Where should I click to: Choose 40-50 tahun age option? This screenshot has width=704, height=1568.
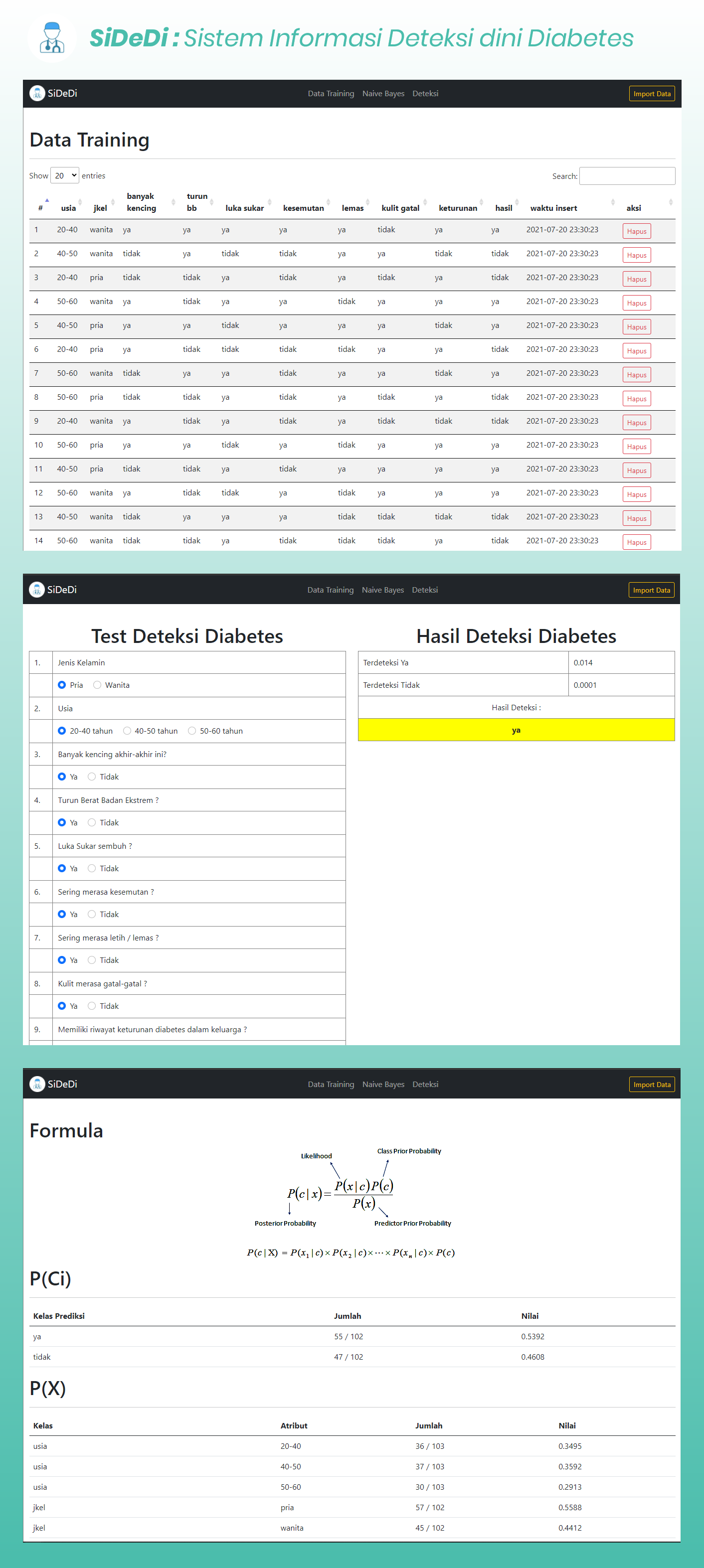127,731
